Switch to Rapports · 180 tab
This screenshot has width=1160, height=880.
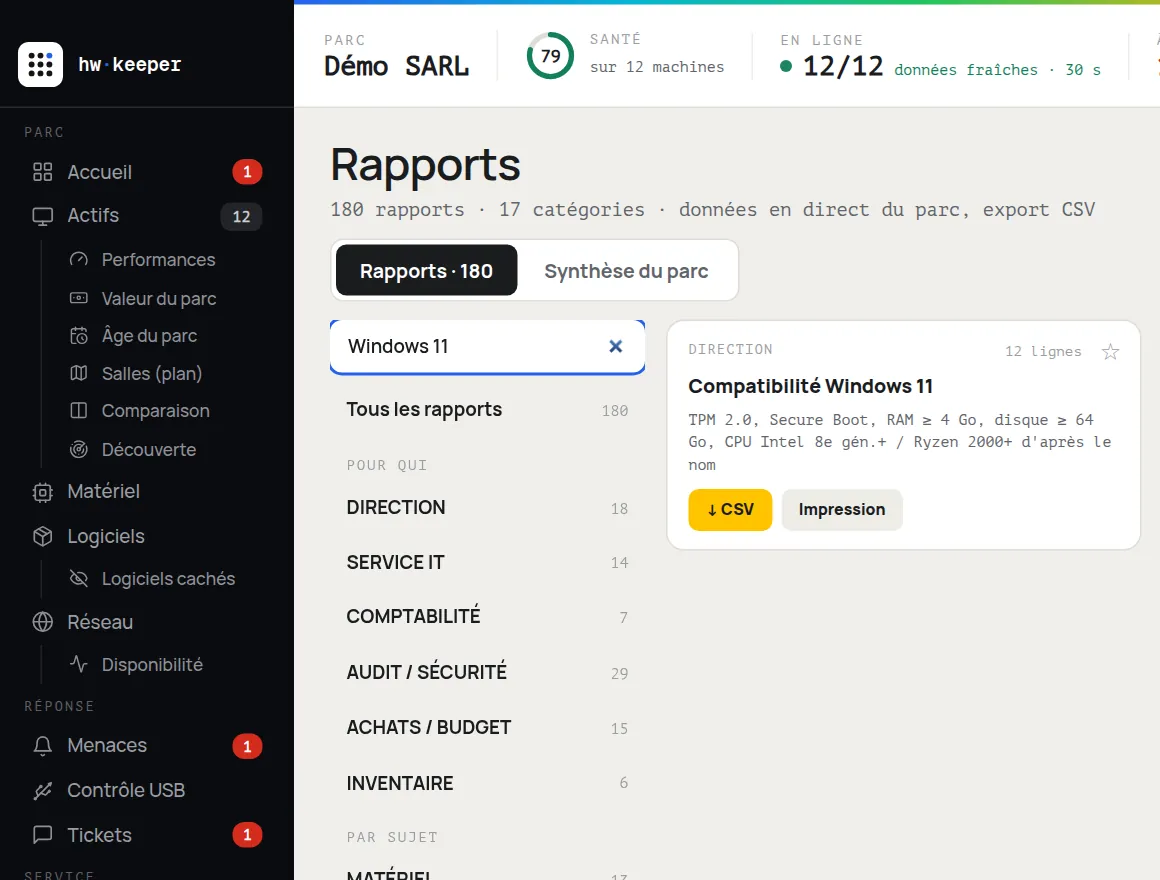pos(426,271)
